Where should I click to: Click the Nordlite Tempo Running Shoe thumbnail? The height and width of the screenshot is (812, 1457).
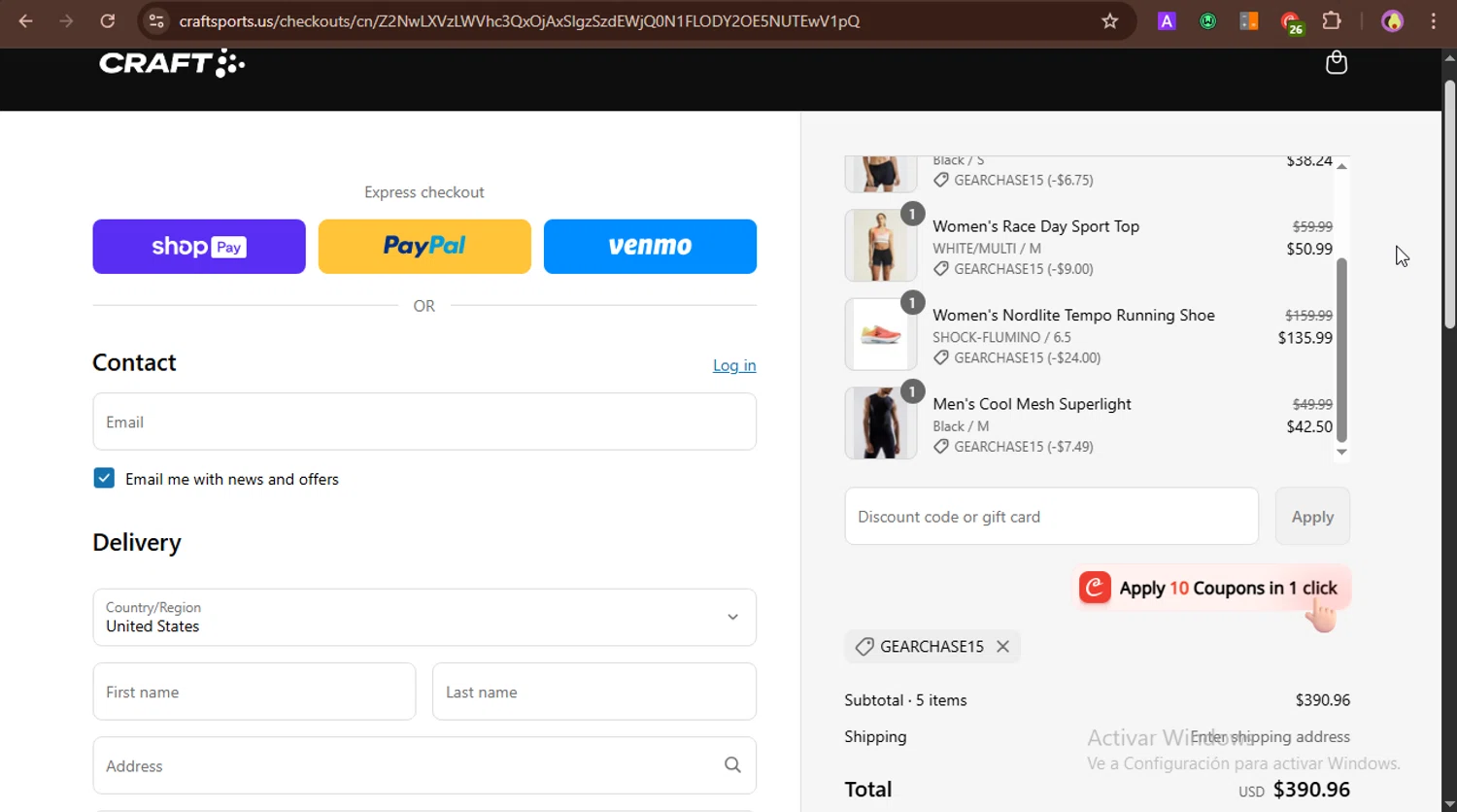pyautogui.click(x=881, y=334)
